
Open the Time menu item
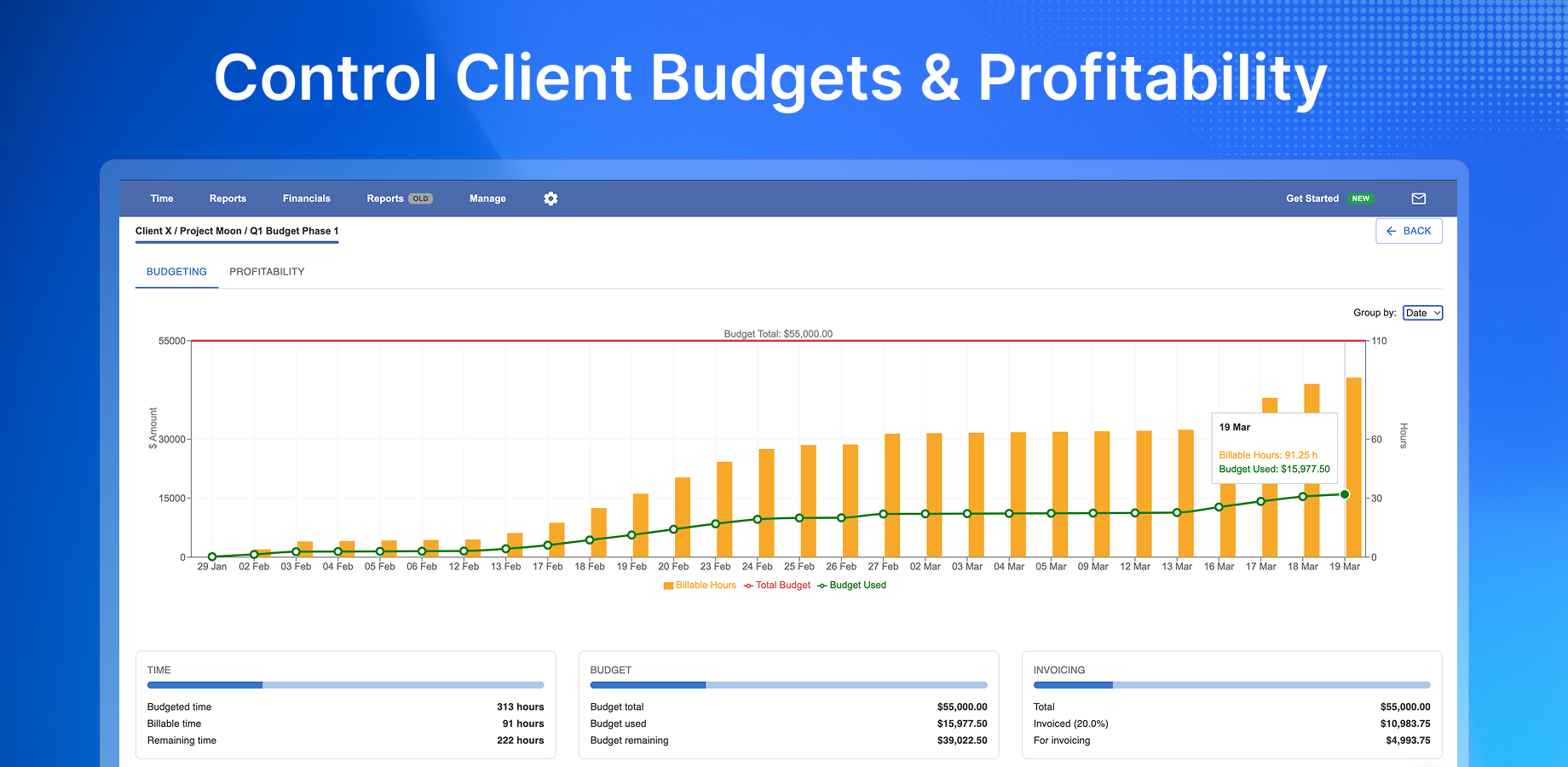coord(161,198)
